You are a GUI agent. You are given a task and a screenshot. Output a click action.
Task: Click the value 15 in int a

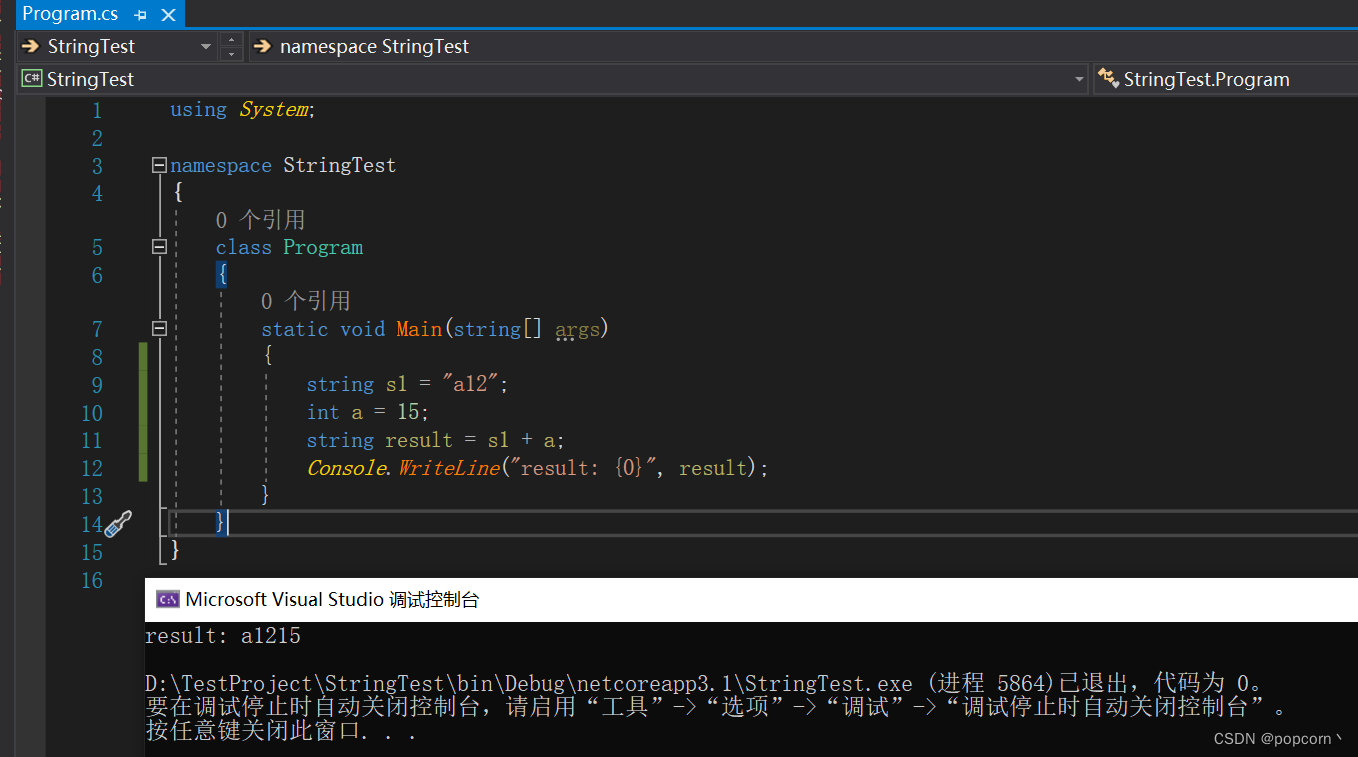click(x=409, y=412)
